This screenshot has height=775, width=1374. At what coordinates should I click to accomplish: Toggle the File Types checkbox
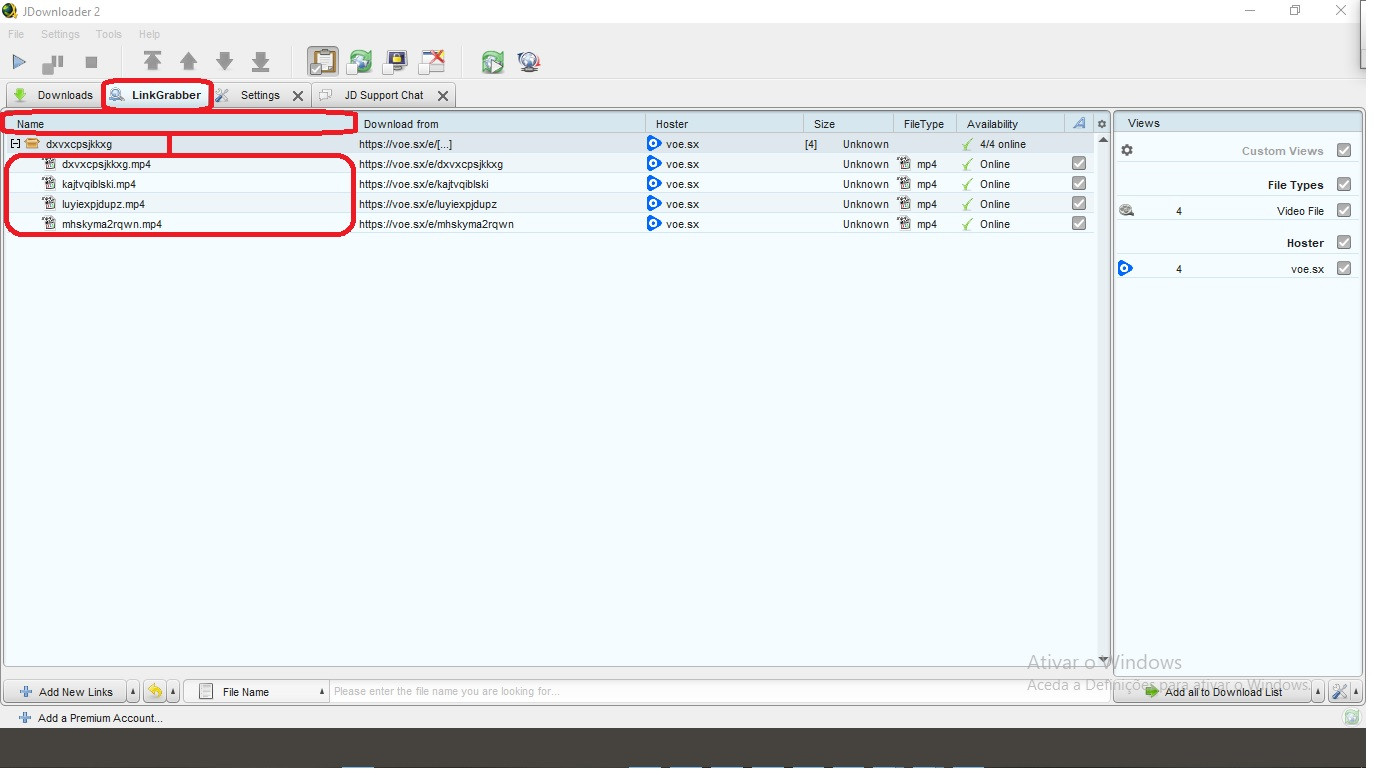pyautogui.click(x=1343, y=184)
